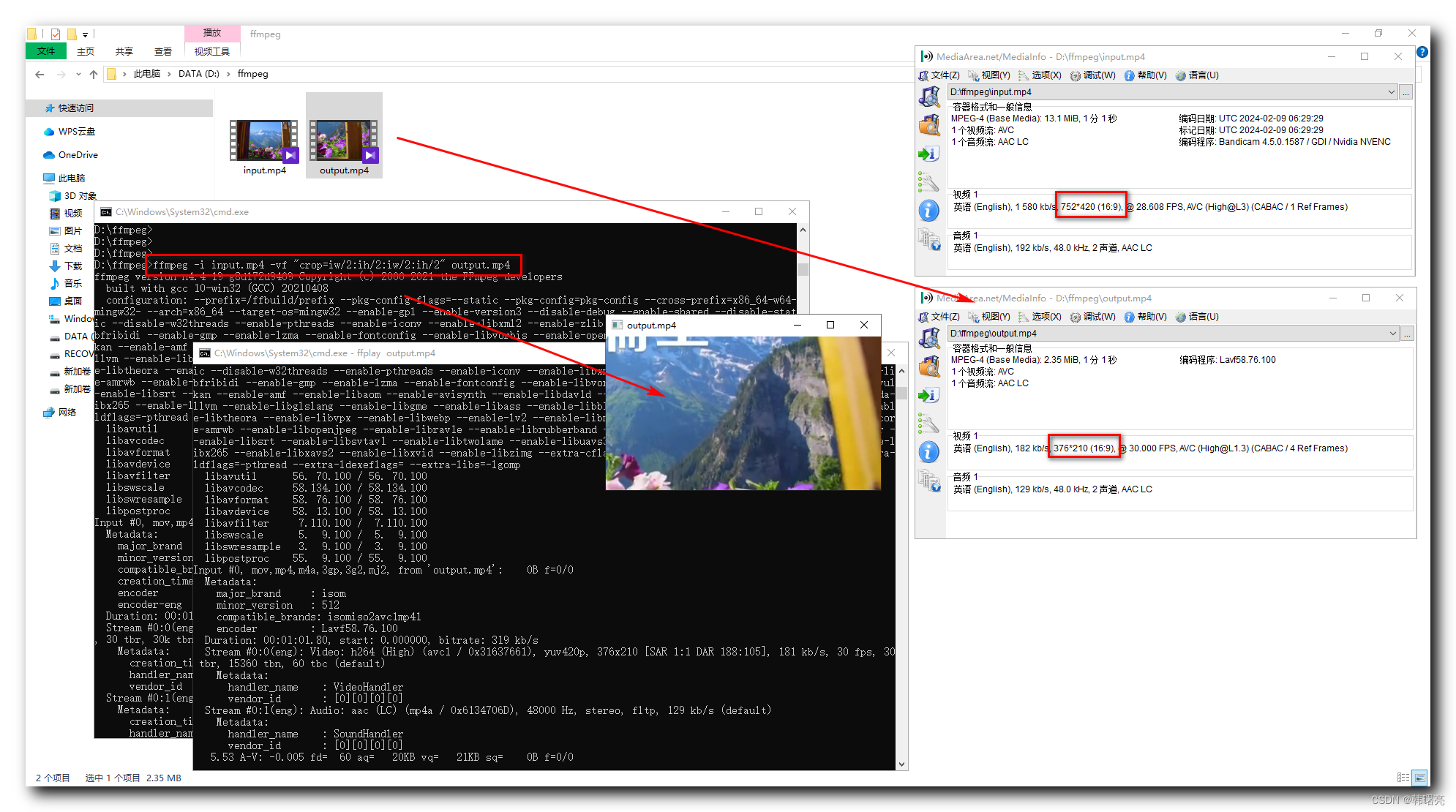The width and height of the screenshot is (1456, 812).
Task: Switch to the 查看 ribbon tab in Explorer
Action: pyautogui.click(x=162, y=51)
